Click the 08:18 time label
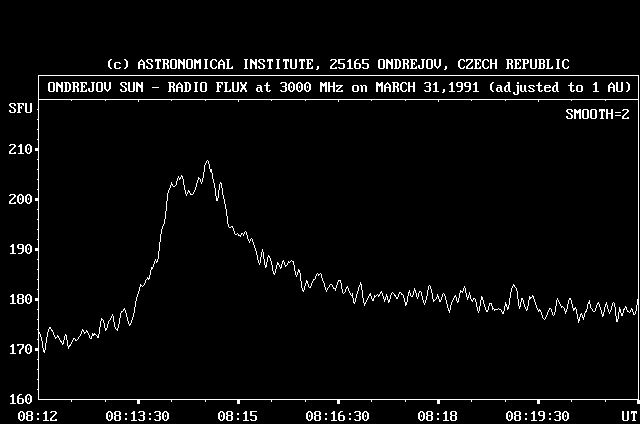 pyautogui.click(x=438, y=415)
